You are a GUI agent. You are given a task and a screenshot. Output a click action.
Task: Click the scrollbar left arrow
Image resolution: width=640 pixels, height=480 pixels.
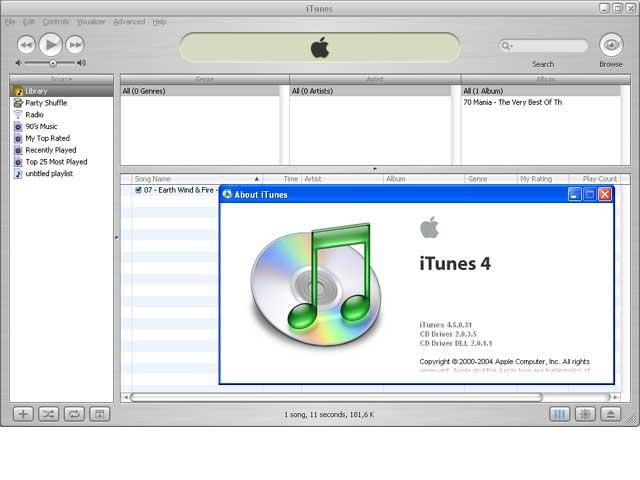(x=126, y=397)
